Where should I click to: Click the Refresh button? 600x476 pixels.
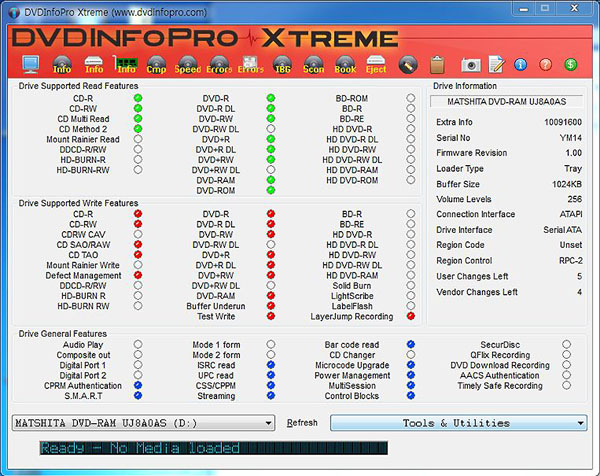coord(302,423)
